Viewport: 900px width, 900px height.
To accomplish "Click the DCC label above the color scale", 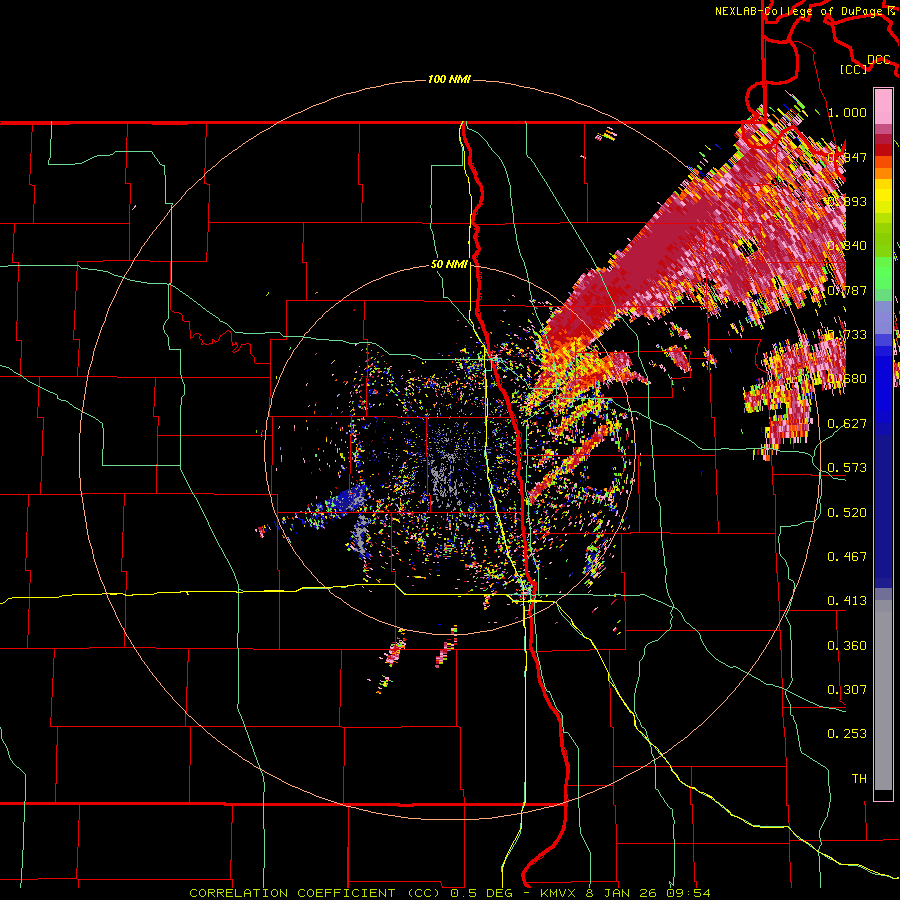I will click(878, 60).
